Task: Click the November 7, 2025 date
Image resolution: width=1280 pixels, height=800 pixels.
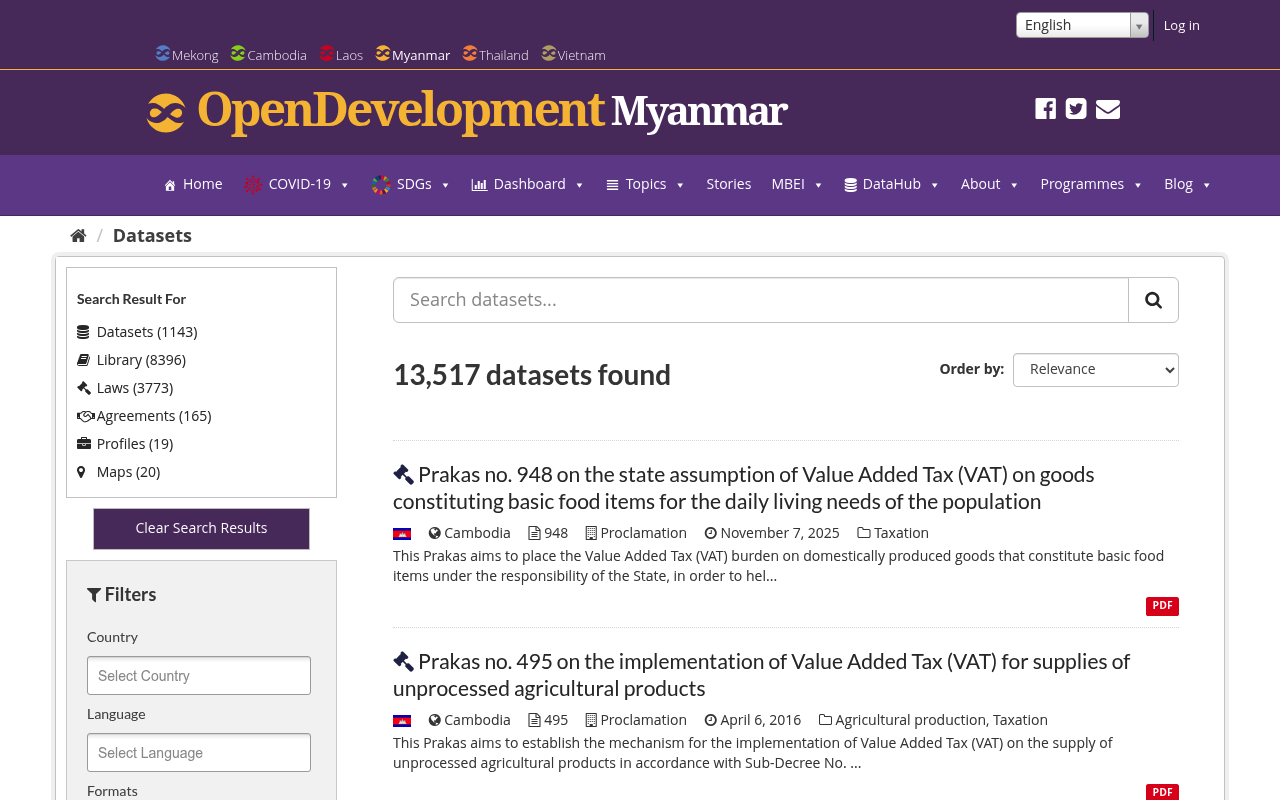Action: click(x=780, y=533)
